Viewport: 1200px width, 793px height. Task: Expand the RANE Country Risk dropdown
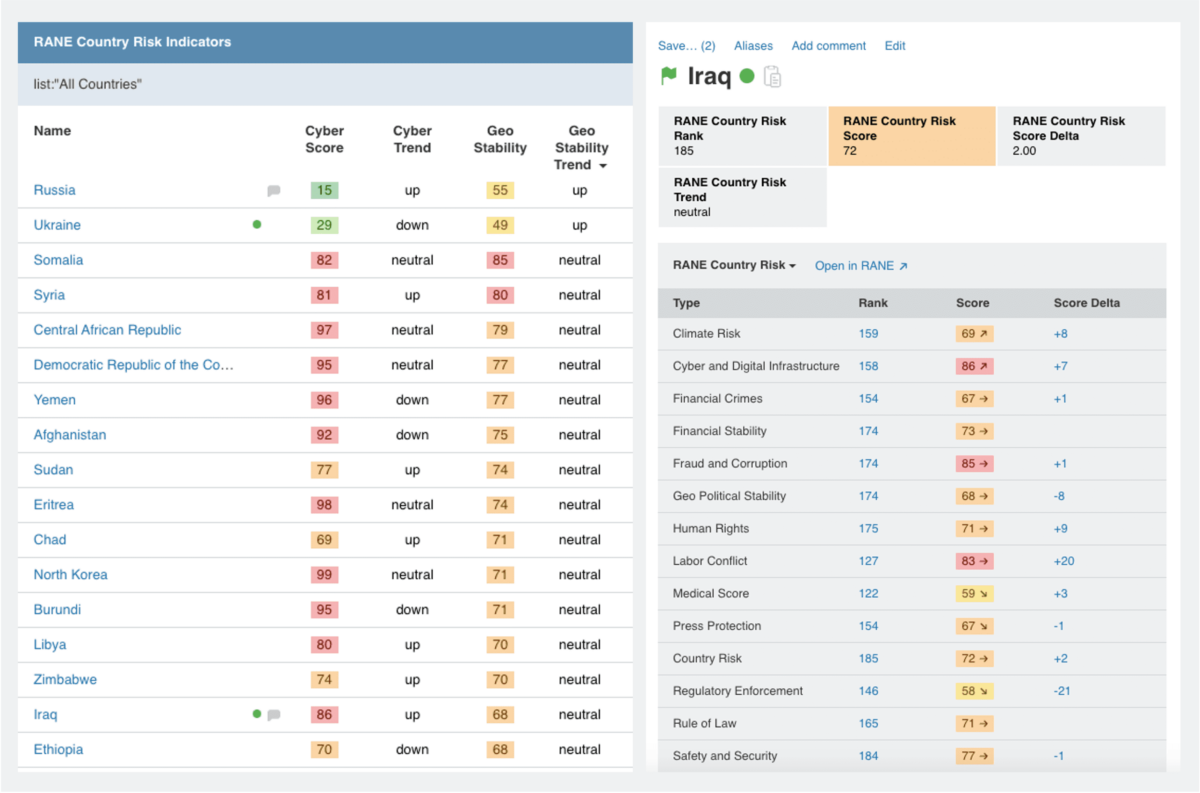(735, 266)
